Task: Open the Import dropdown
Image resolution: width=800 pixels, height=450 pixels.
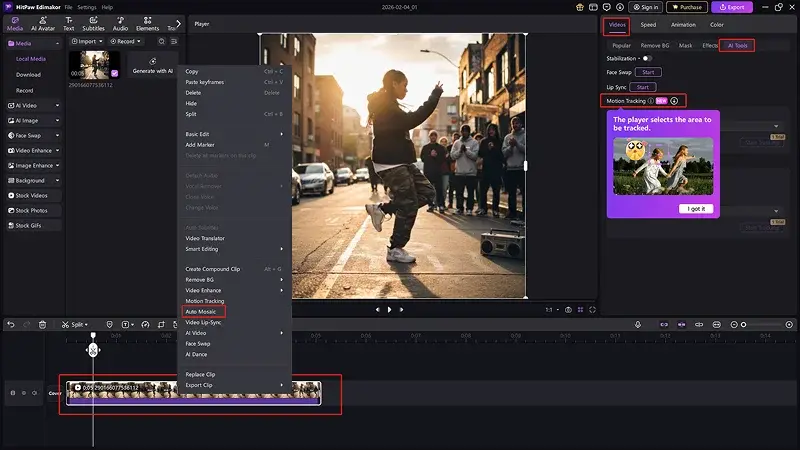Action: click(87, 41)
